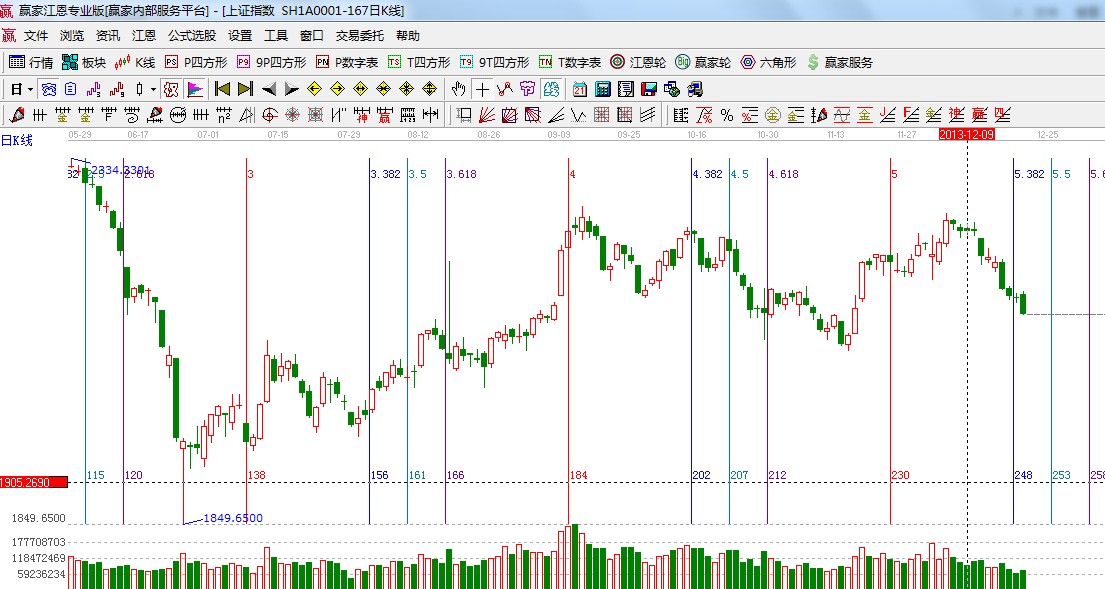Screen dimensions: 1105x589
Task: Select the Gann fan lines tool
Action: [487, 115]
